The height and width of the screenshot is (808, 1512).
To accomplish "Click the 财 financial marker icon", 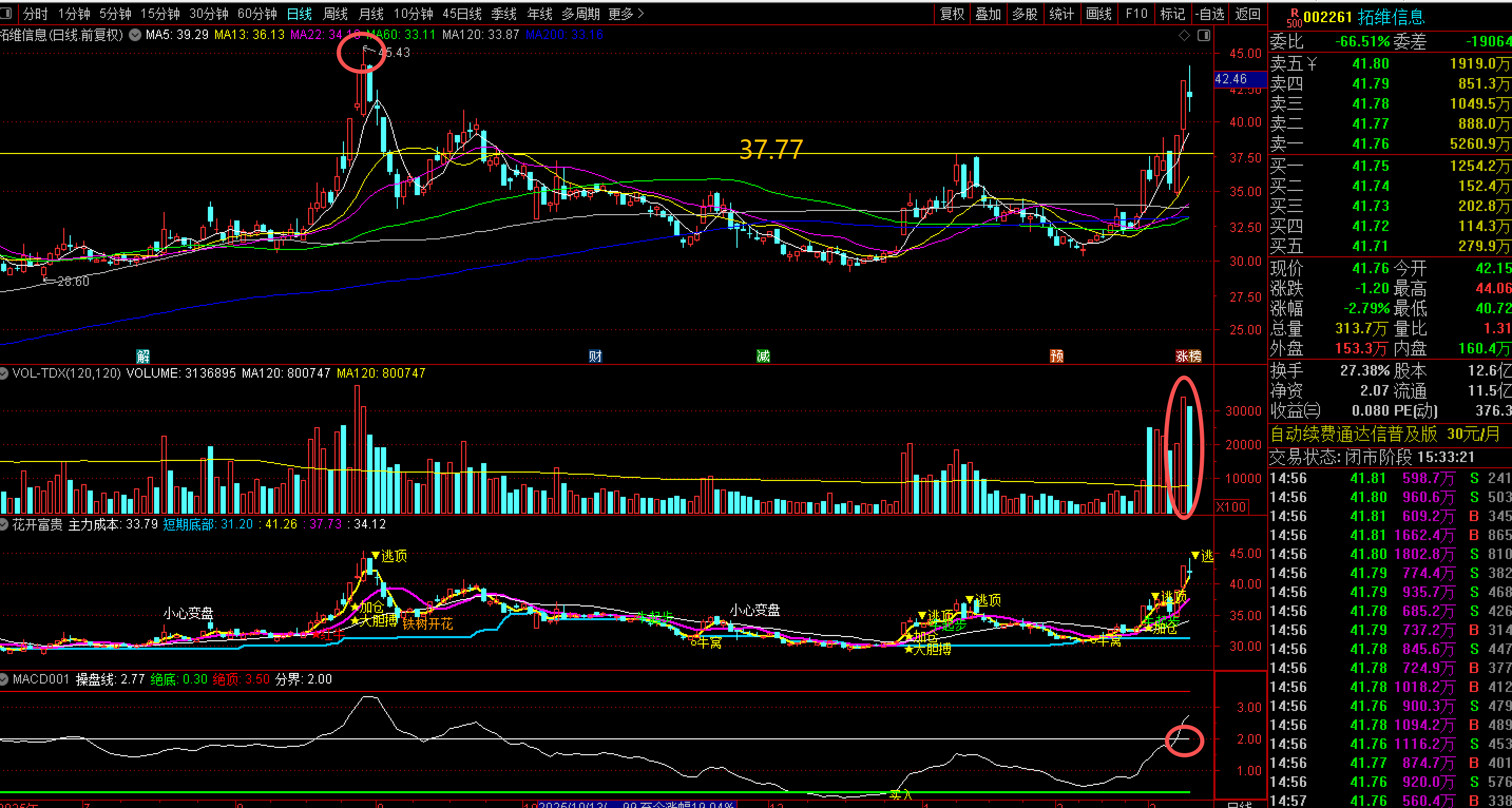I will click(595, 355).
